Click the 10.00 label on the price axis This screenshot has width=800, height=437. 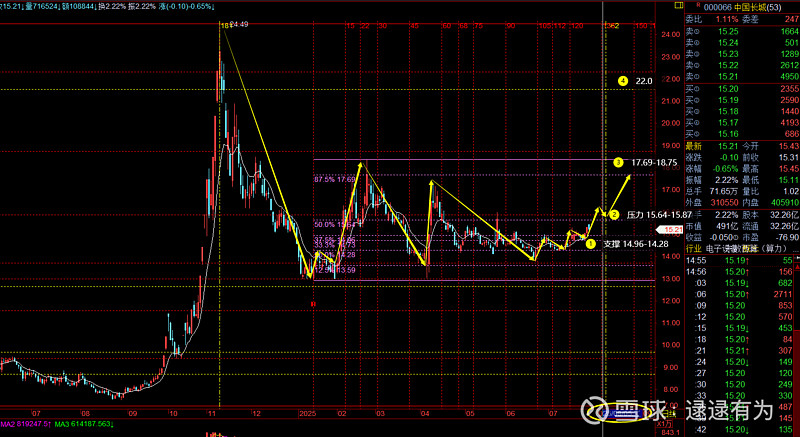[x=672, y=345]
